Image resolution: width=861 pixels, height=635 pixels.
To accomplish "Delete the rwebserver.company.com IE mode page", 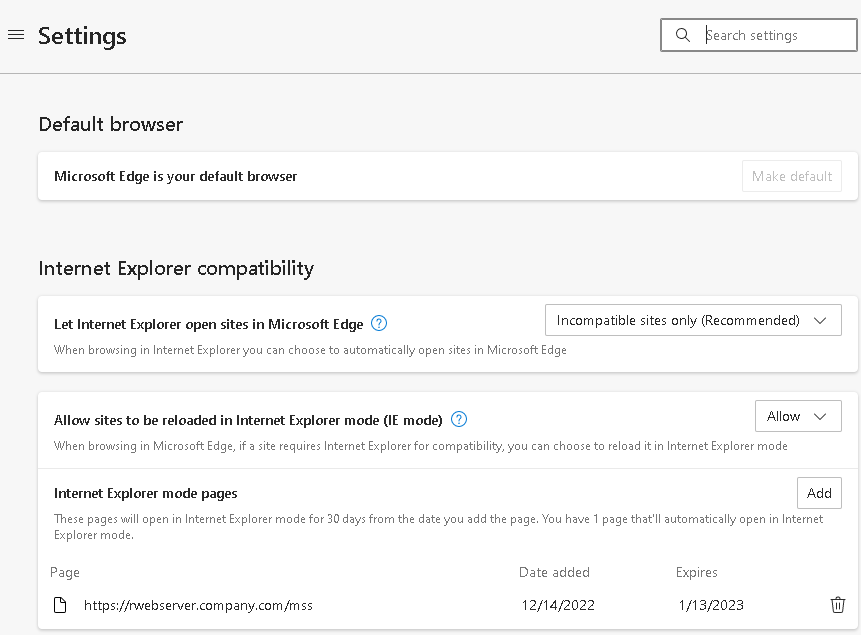I will [838, 605].
